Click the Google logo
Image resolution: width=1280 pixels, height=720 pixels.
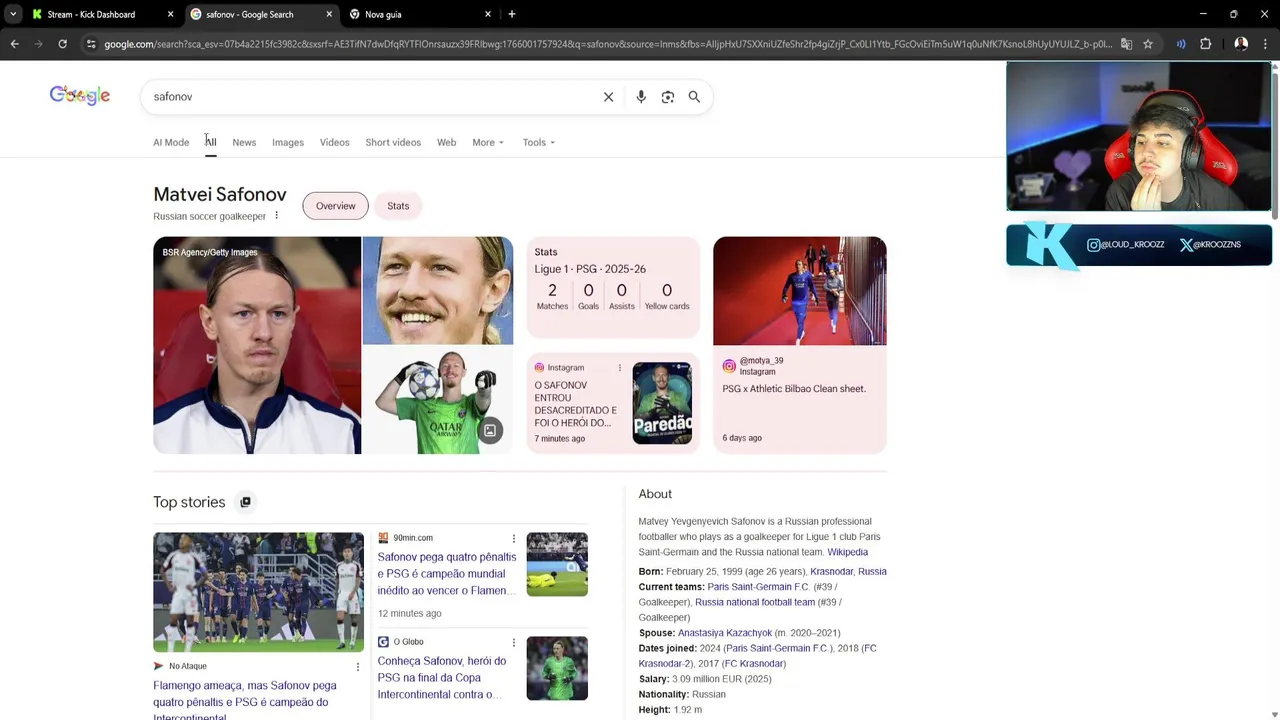(x=80, y=96)
